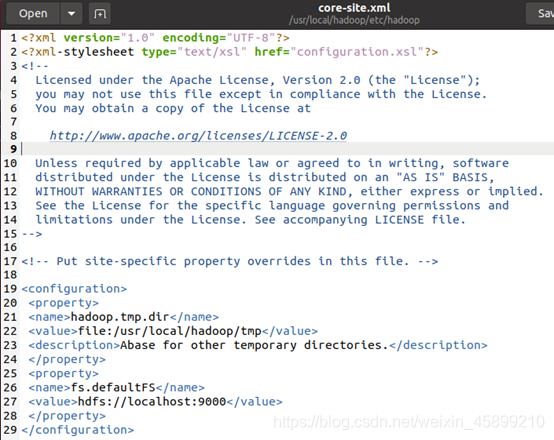Click line number 16 in the gutter
This screenshot has width=554, height=440.
point(10,247)
